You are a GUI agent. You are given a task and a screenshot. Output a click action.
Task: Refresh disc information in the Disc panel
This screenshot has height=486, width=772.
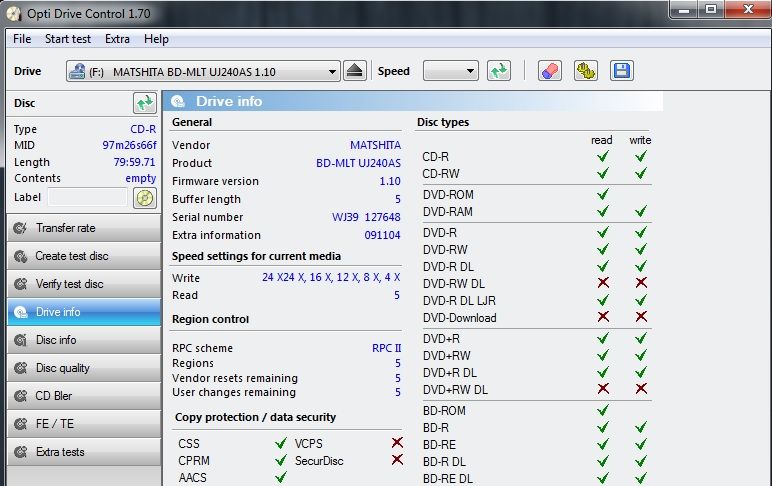tap(145, 103)
